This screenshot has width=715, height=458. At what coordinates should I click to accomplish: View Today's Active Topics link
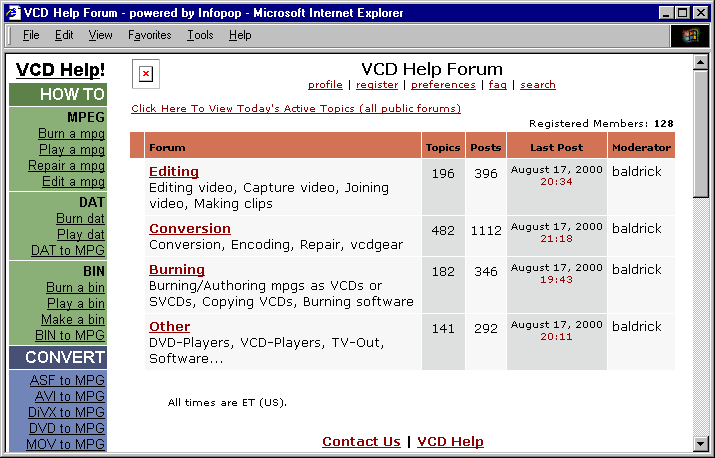296,109
